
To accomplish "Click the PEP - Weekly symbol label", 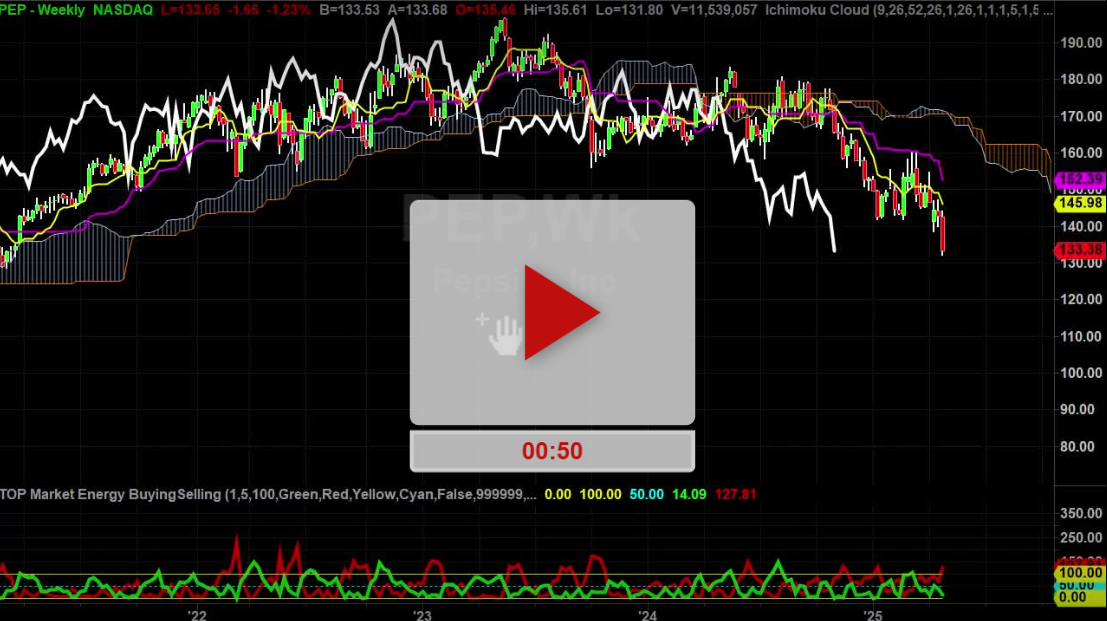I will point(42,10).
